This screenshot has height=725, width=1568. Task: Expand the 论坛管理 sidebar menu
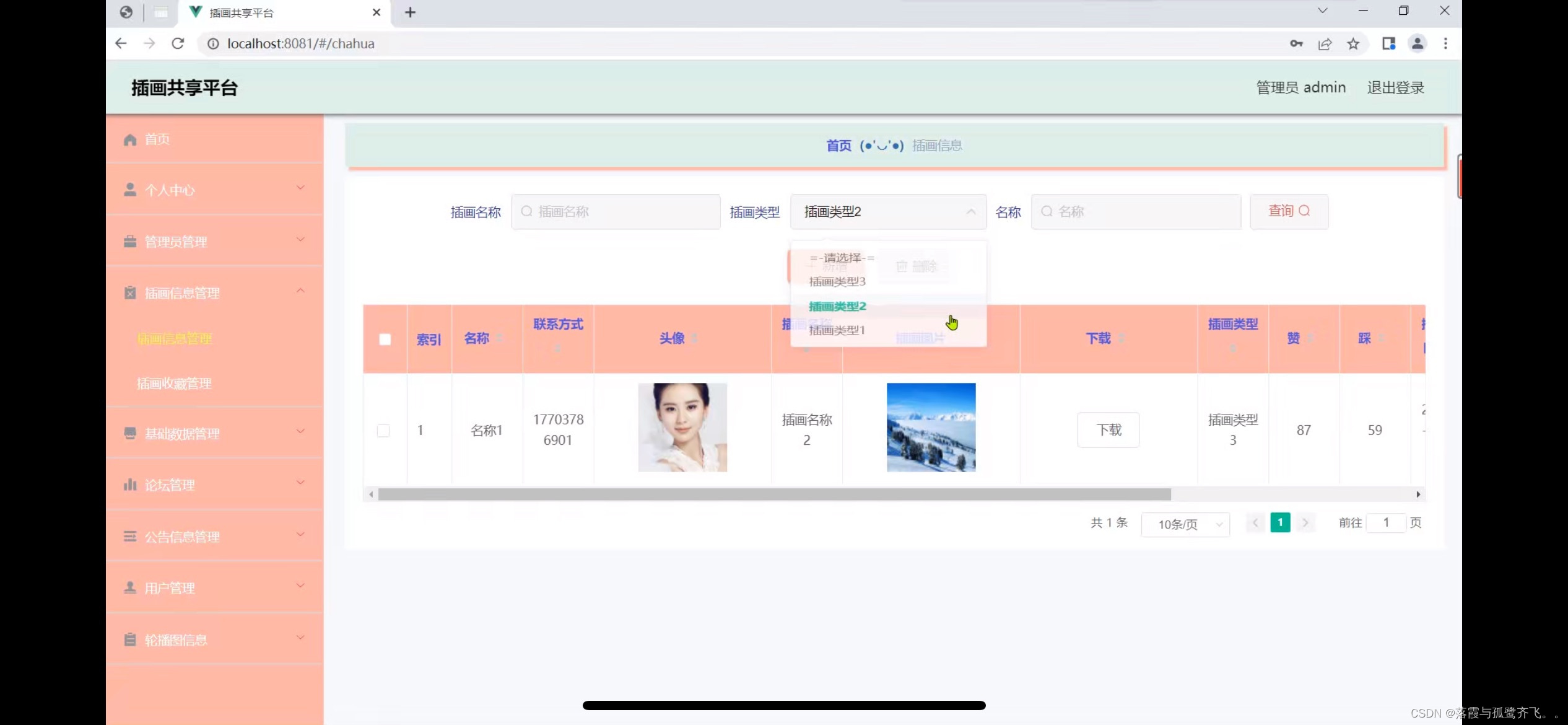pyautogui.click(x=214, y=485)
